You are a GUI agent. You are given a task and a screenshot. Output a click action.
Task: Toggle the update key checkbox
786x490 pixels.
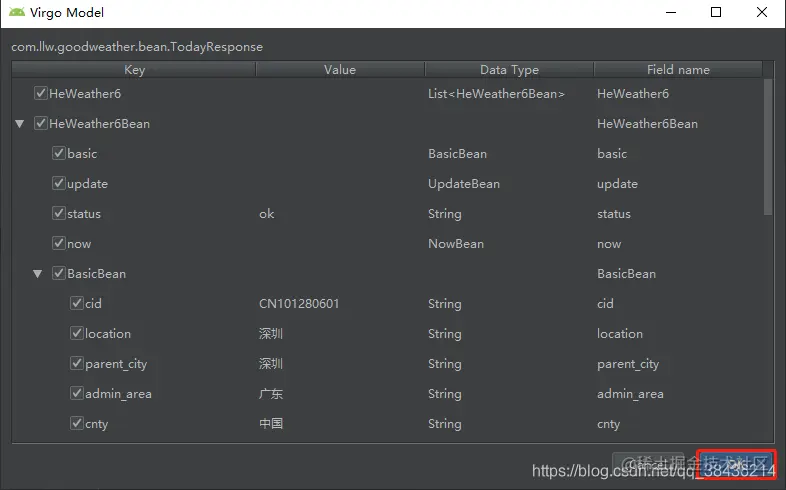[x=59, y=183]
